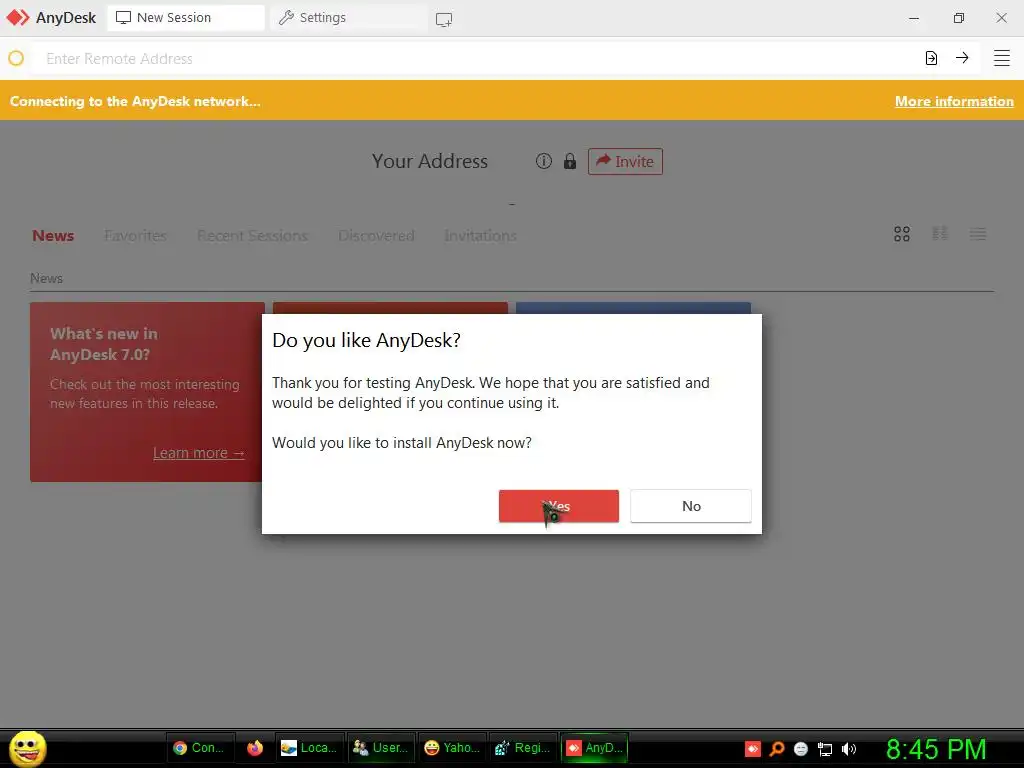Click the Connecting to the AnyDesk network banner text
The image size is (1024, 768).
pos(135,101)
